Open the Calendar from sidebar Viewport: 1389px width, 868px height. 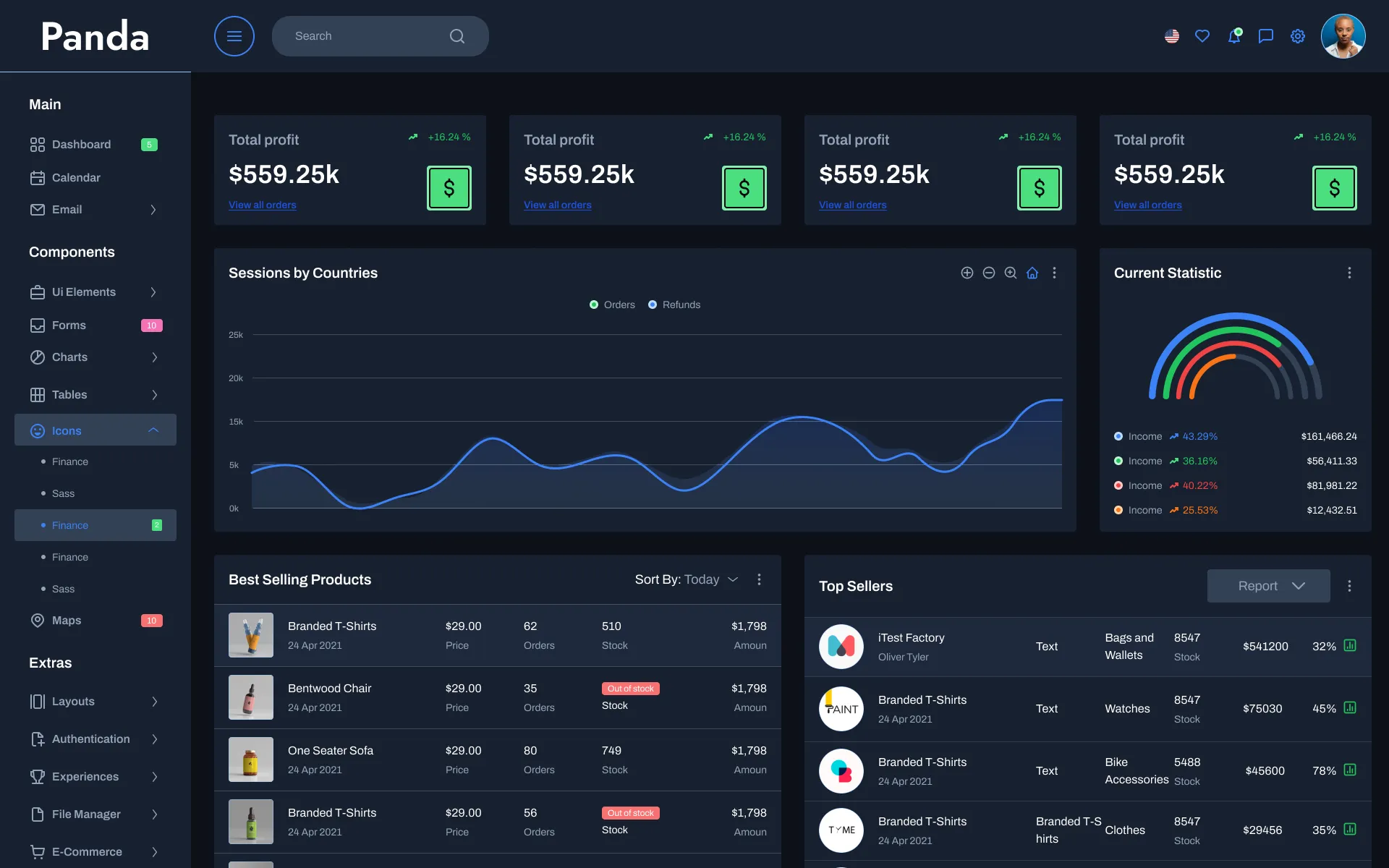[x=76, y=177]
